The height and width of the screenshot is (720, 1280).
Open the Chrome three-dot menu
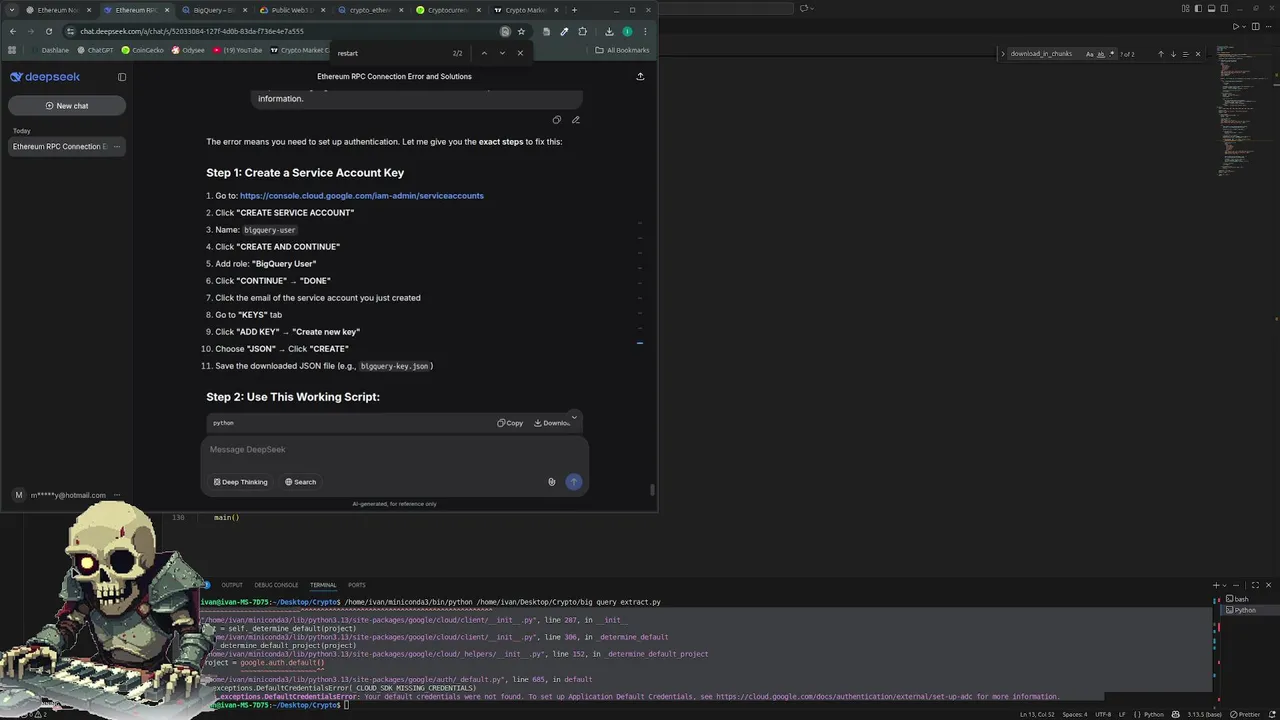click(645, 31)
